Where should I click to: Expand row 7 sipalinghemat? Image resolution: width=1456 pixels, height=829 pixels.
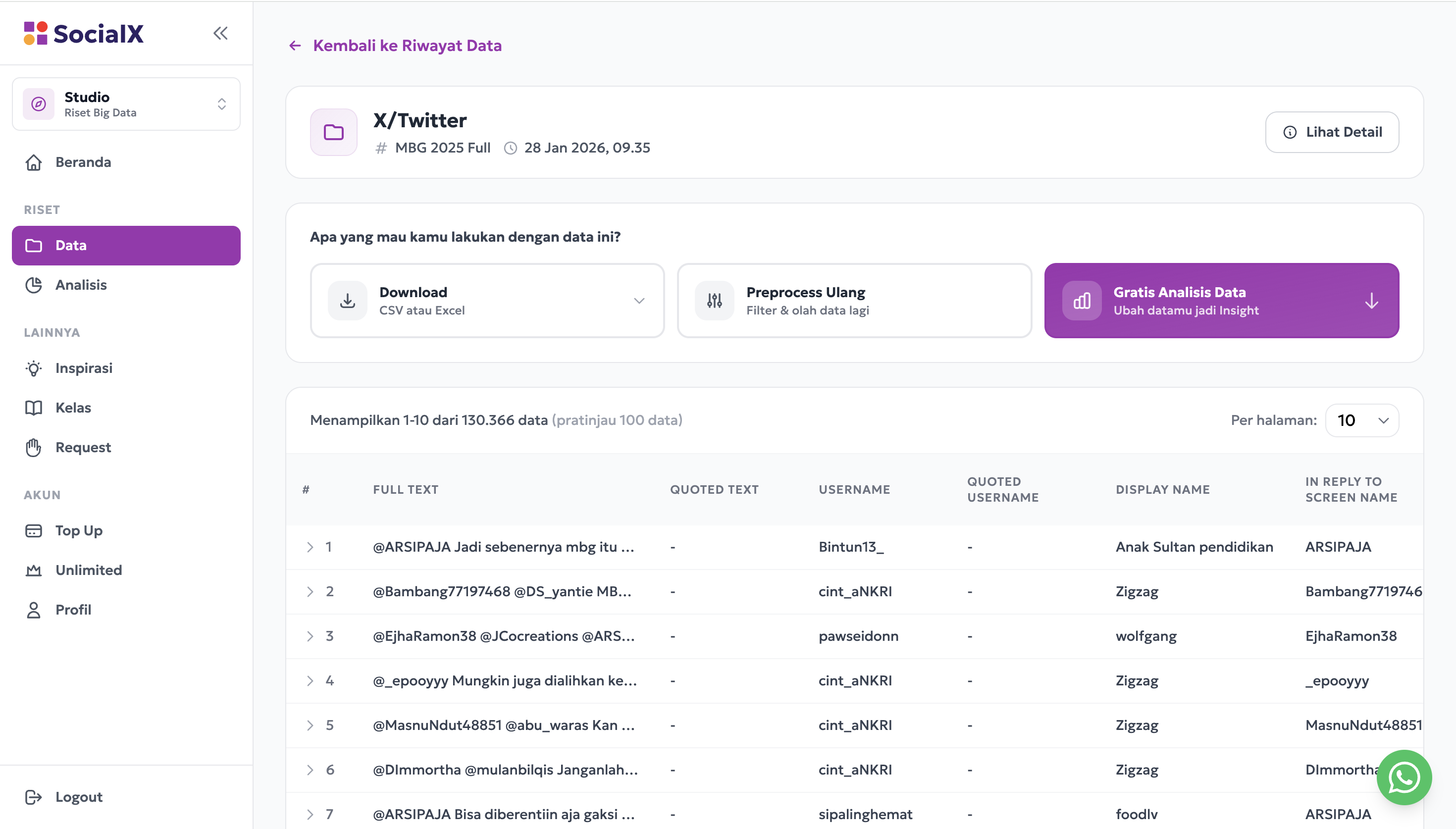pos(310,815)
